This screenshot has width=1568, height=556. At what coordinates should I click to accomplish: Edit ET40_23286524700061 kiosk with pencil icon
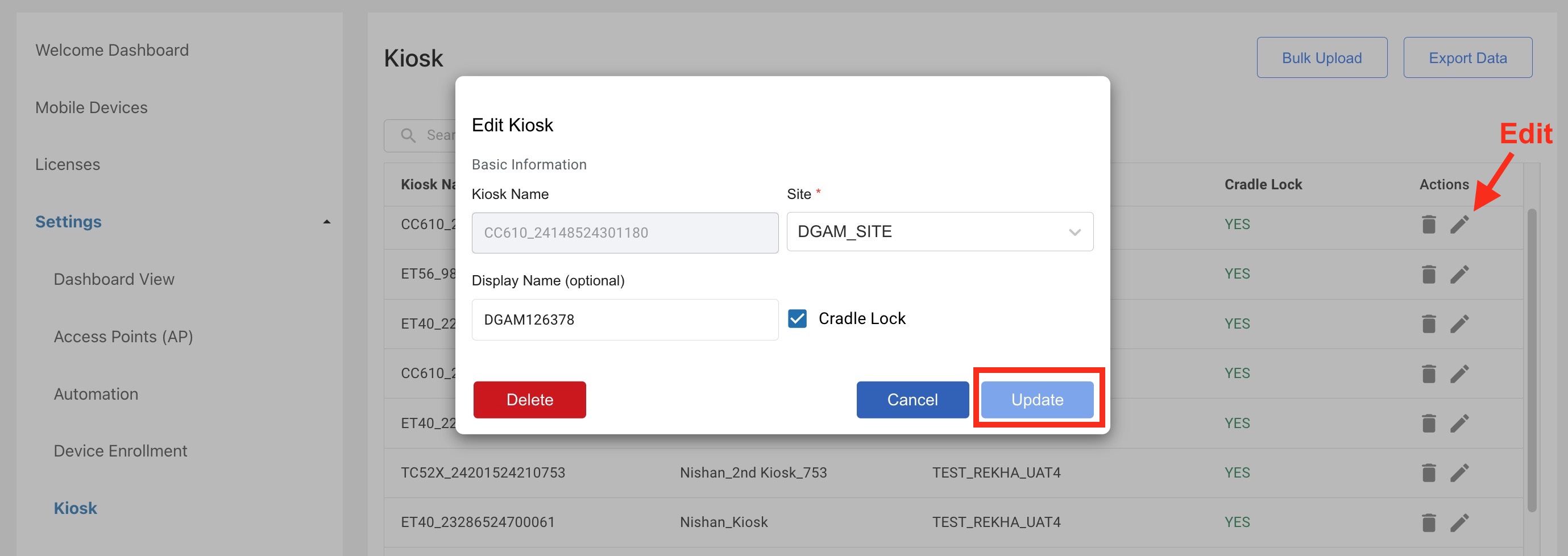[1459, 522]
